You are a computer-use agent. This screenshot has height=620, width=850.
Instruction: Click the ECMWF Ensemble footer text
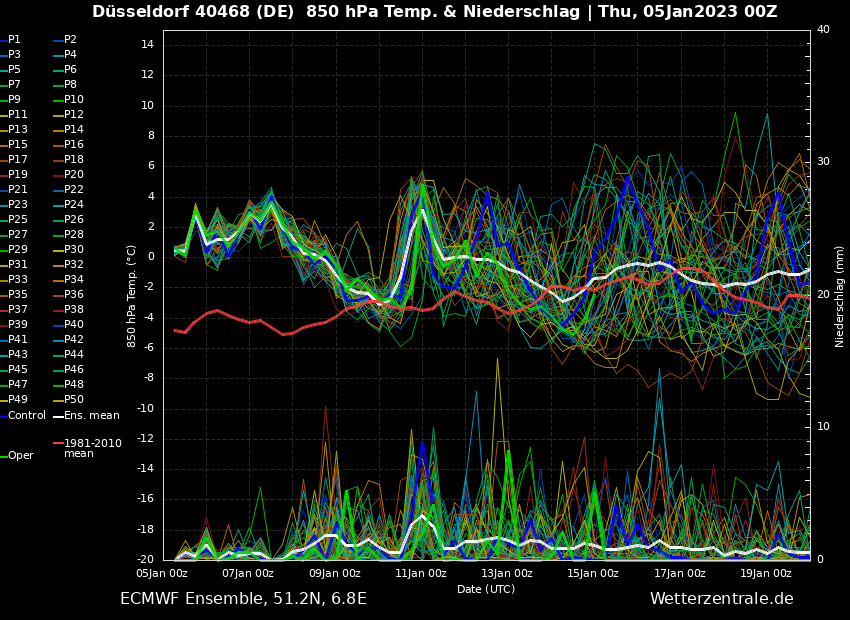point(243,599)
